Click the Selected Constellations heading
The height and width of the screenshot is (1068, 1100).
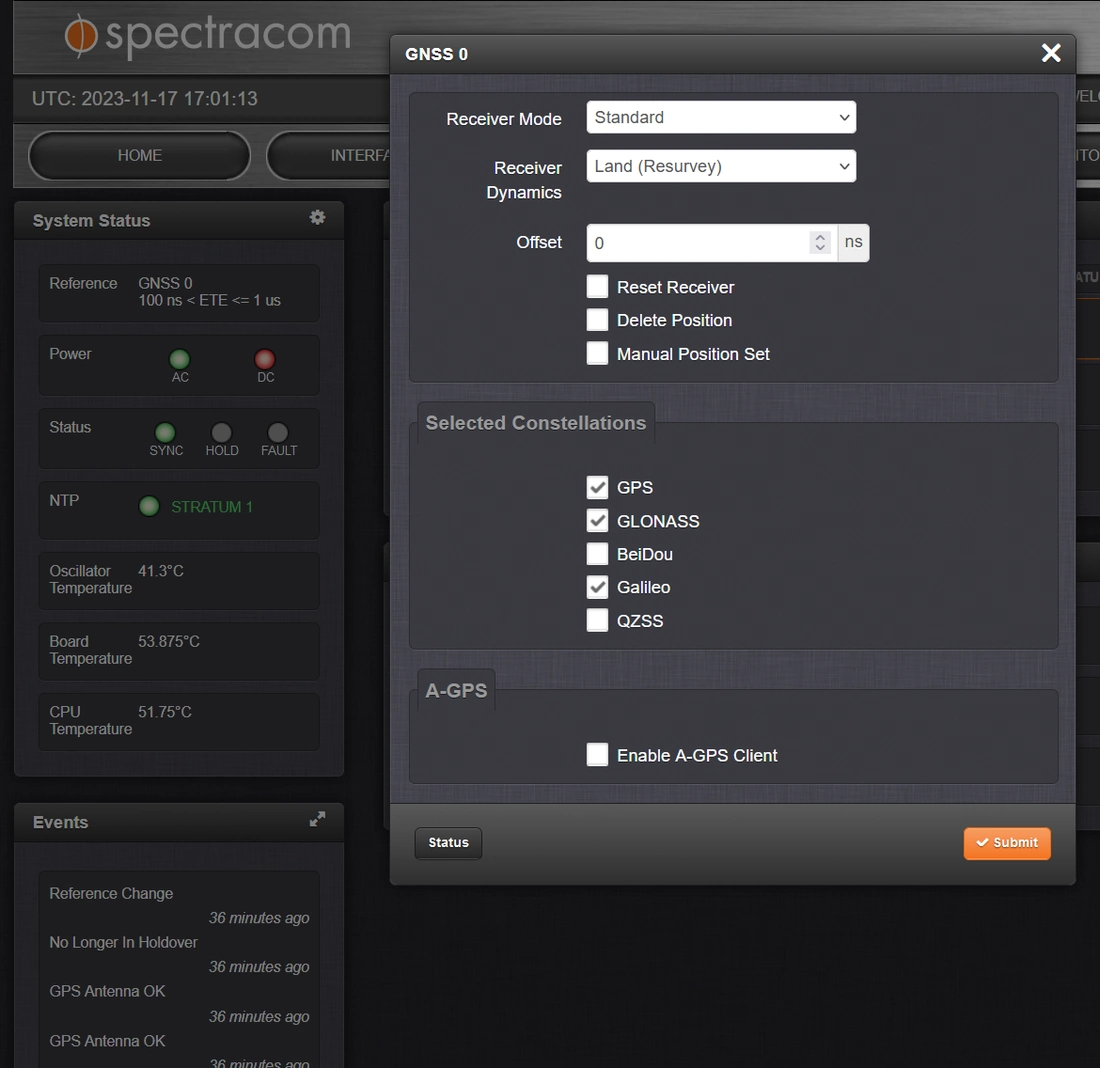[535, 423]
